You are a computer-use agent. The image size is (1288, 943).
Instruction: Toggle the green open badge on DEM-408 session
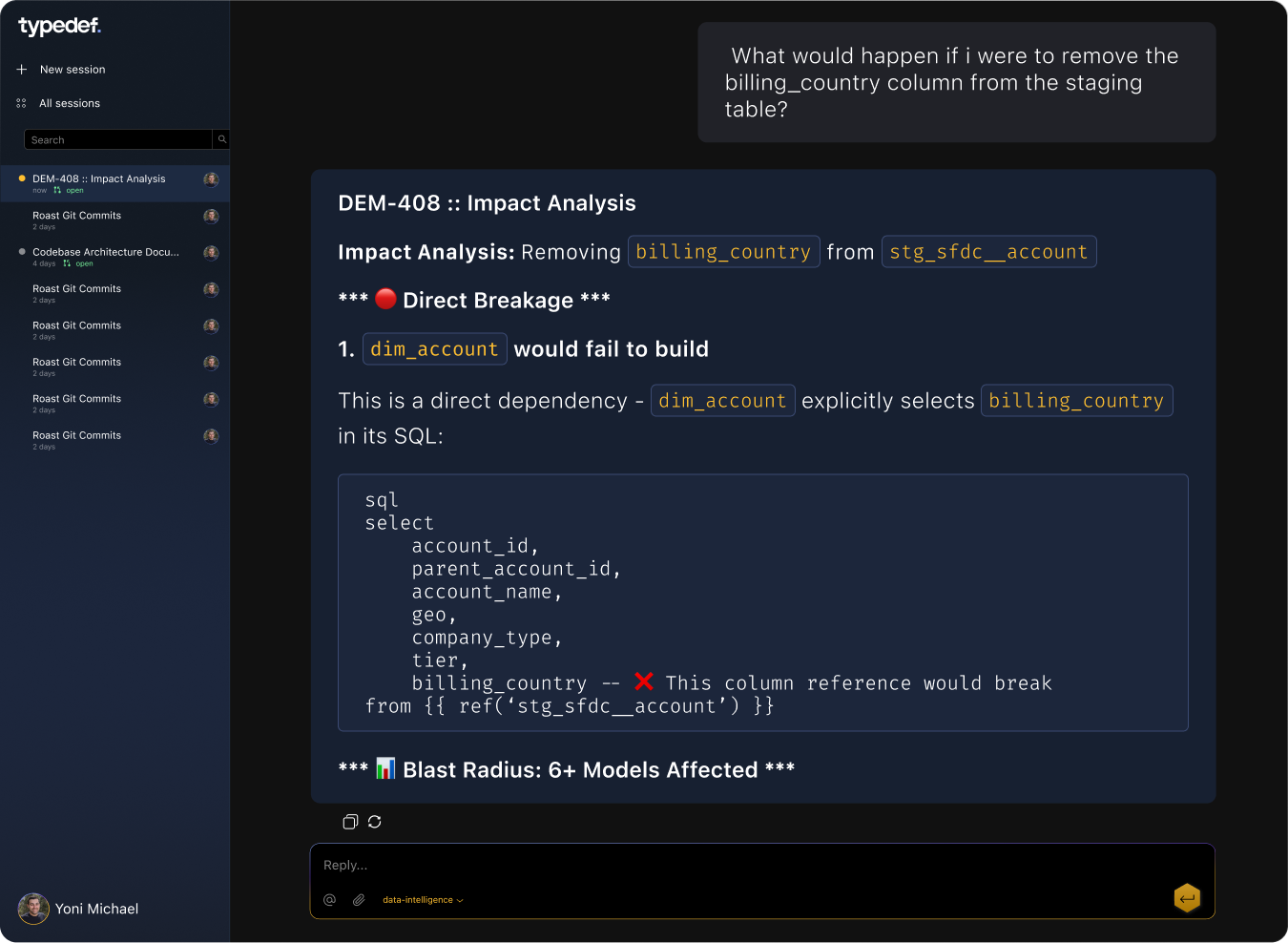(x=74, y=190)
